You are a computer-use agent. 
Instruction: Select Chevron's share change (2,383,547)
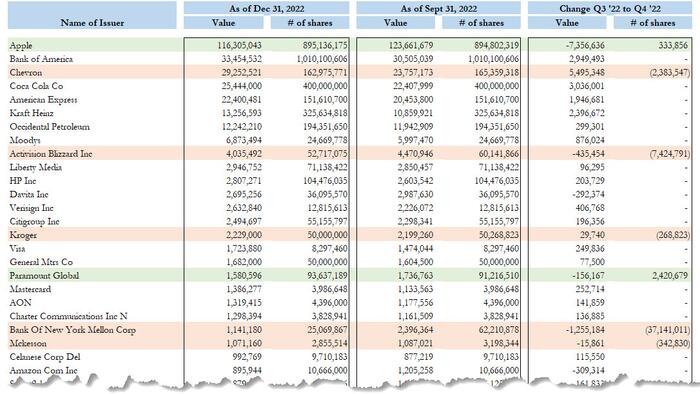[670, 72]
